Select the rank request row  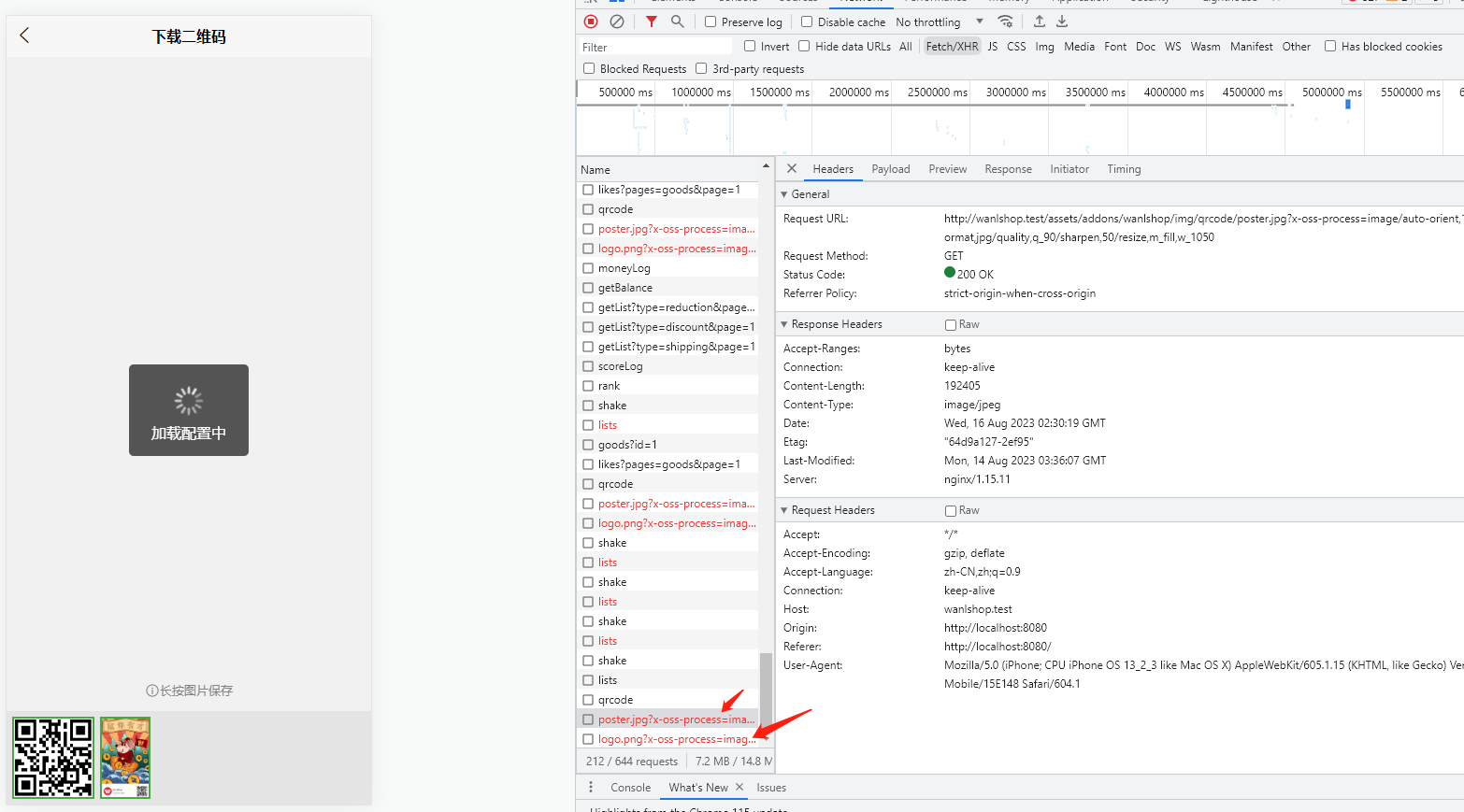(x=667, y=386)
